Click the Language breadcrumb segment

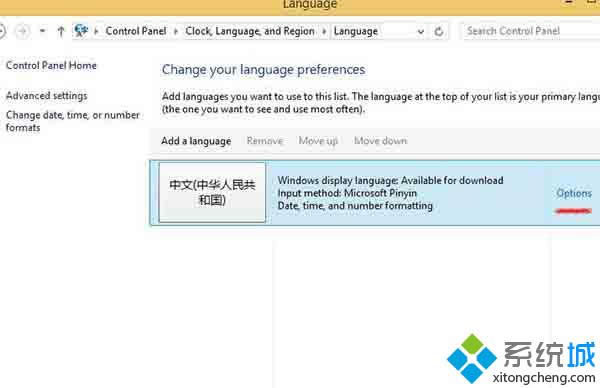pos(356,31)
